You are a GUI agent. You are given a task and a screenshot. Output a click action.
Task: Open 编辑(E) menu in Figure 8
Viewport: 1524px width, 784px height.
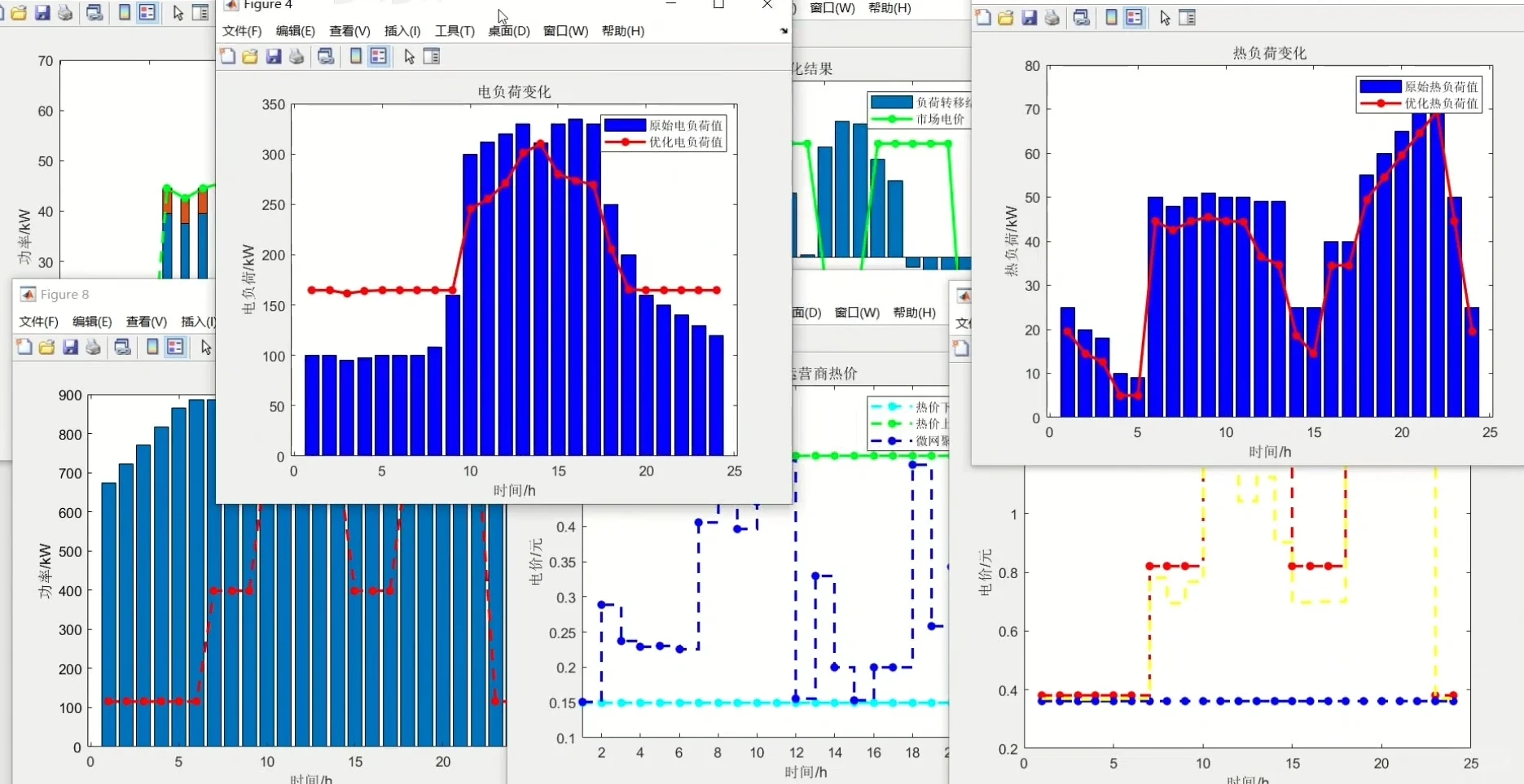[92, 322]
